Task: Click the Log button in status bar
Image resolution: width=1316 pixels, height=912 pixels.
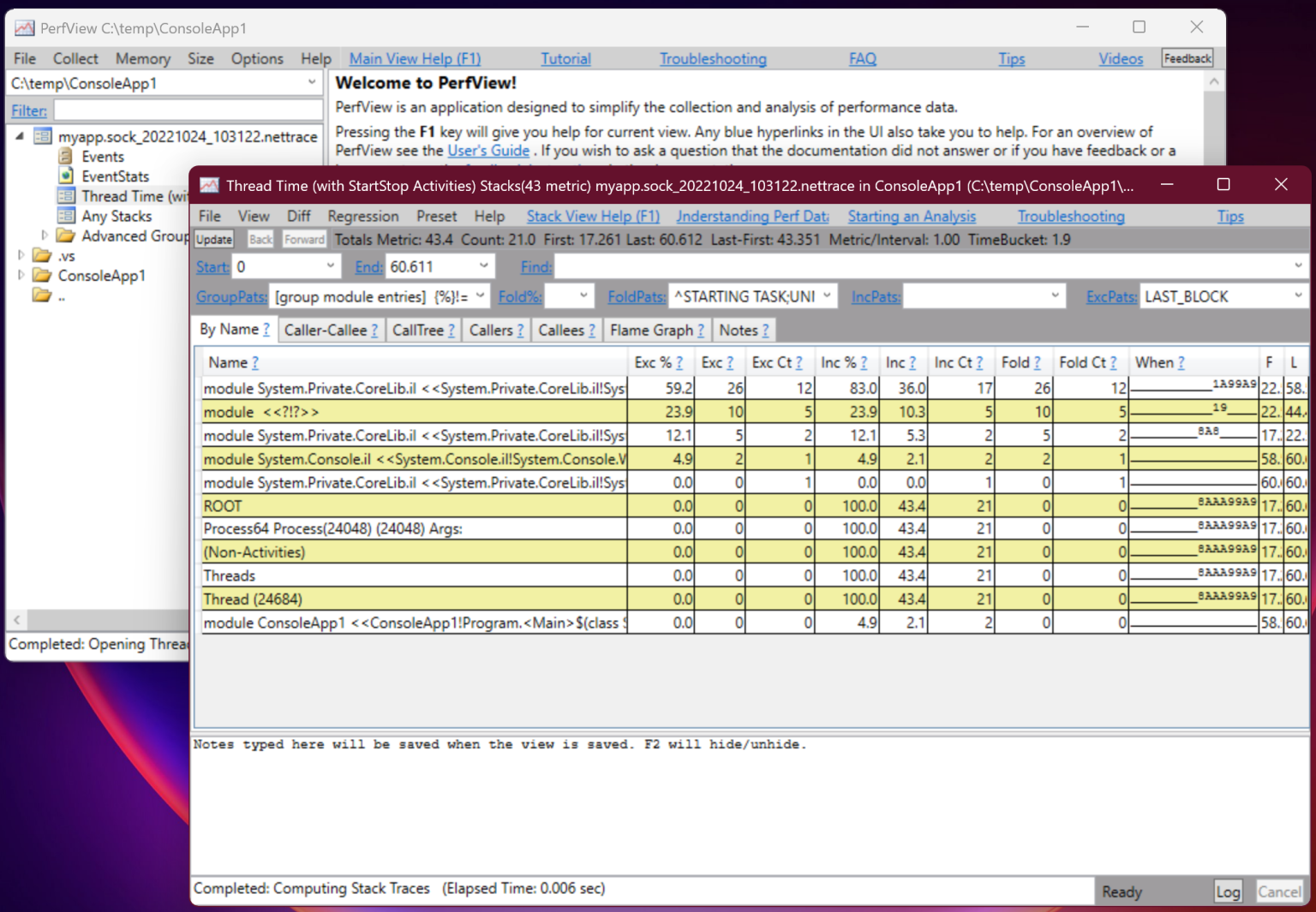Action: (x=1227, y=891)
